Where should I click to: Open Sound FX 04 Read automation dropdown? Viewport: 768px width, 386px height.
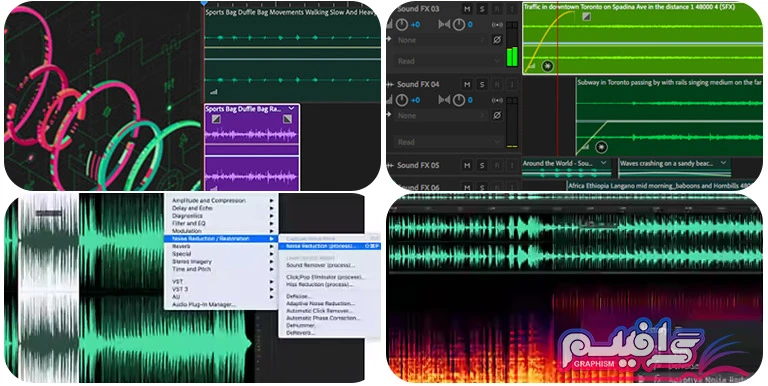pyautogui.click(x=447, y=142)
